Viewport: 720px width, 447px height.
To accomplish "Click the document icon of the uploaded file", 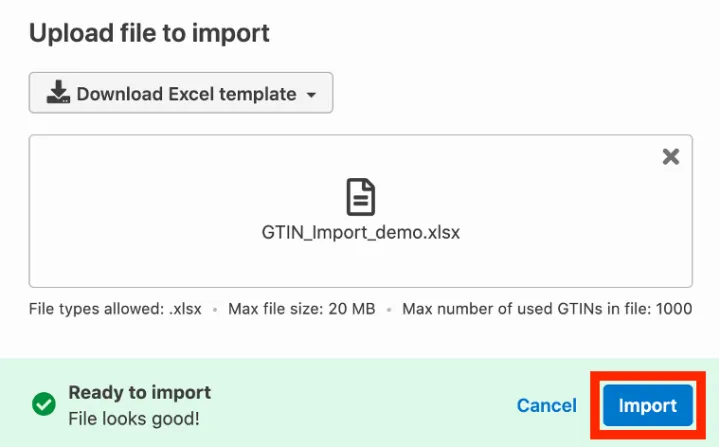I will point(360,197).
